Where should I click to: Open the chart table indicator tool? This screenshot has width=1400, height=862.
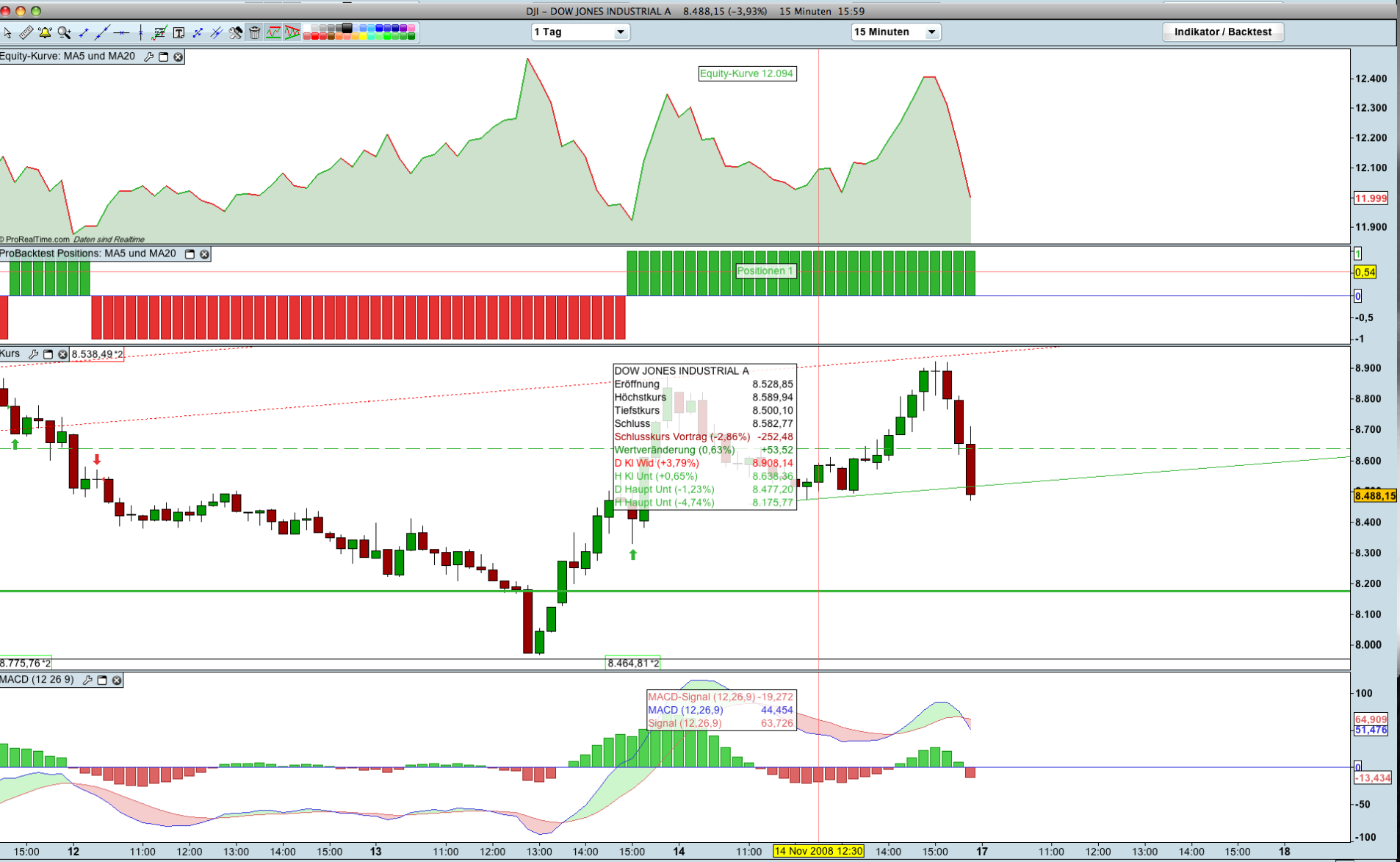pos(159,32)
